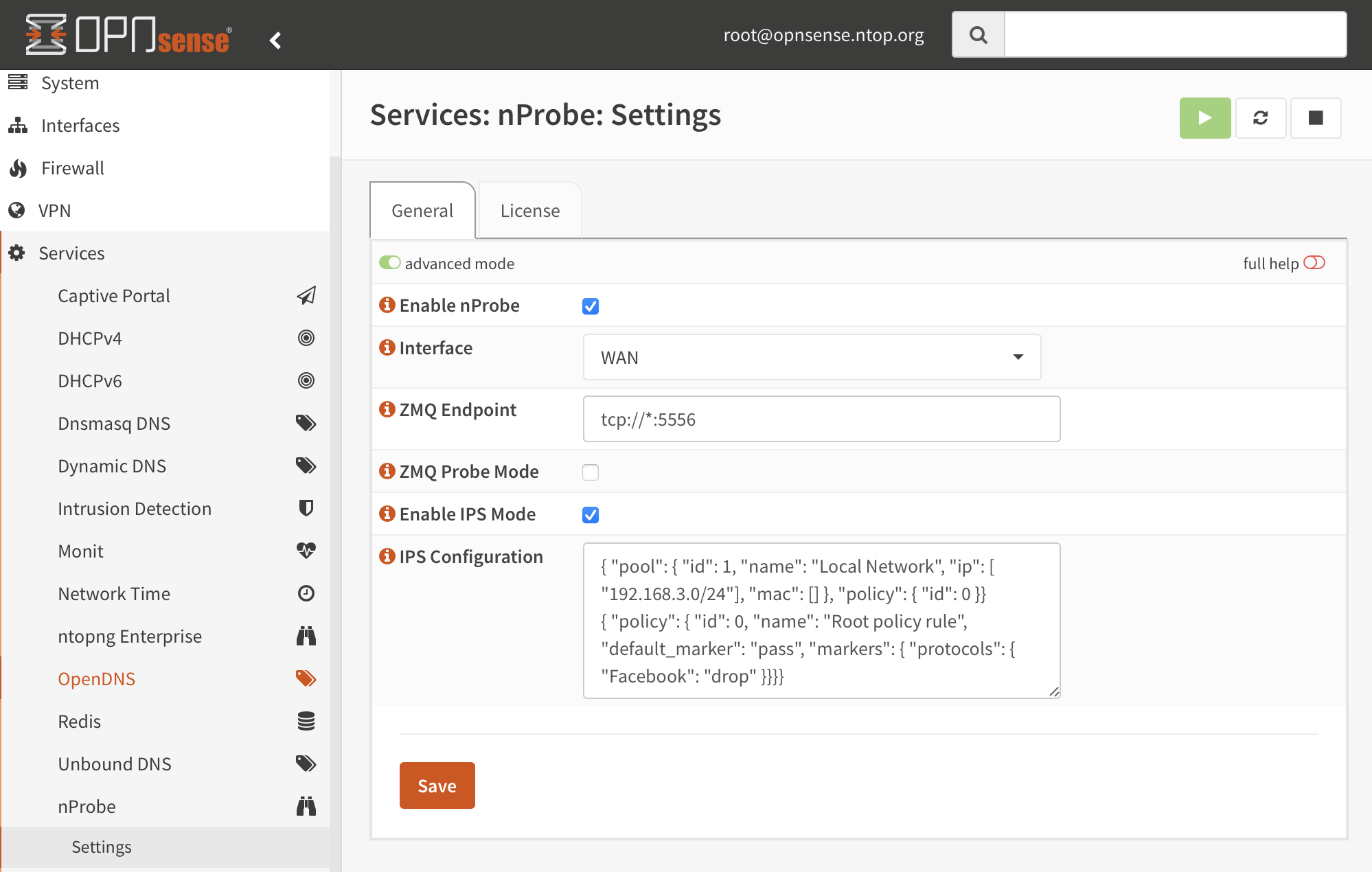Click the Dnsmasq DNS tags icon
Screen dimensions: 1372x872
pyautogui.click(x=306, y=423)
